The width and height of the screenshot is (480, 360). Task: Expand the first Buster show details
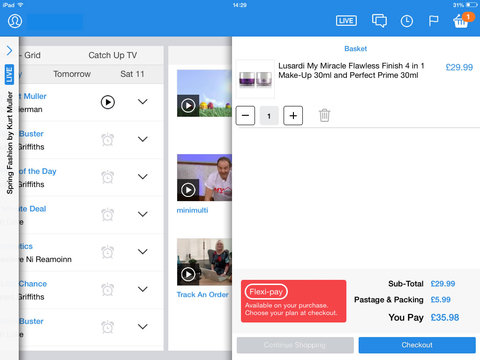pos(143,139)
